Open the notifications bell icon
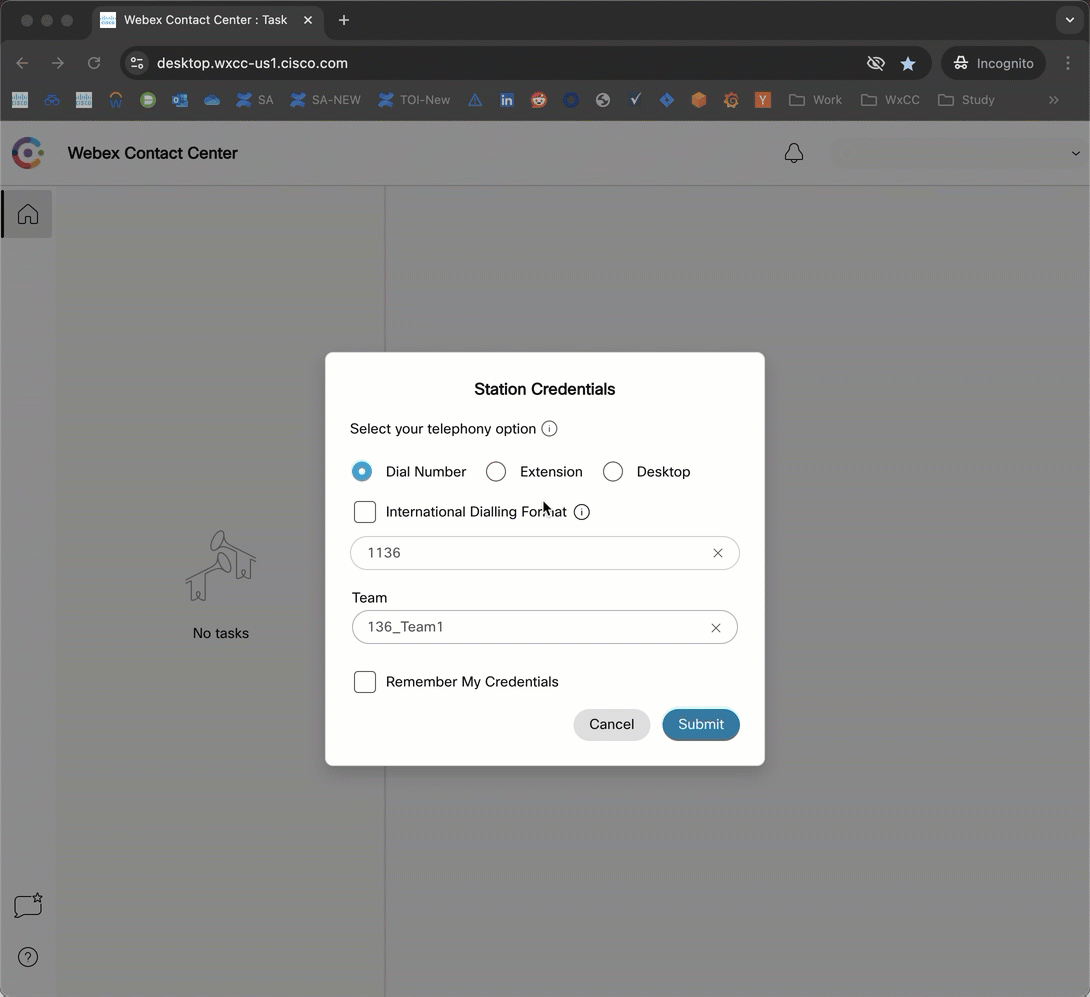 tap(794, 153)
